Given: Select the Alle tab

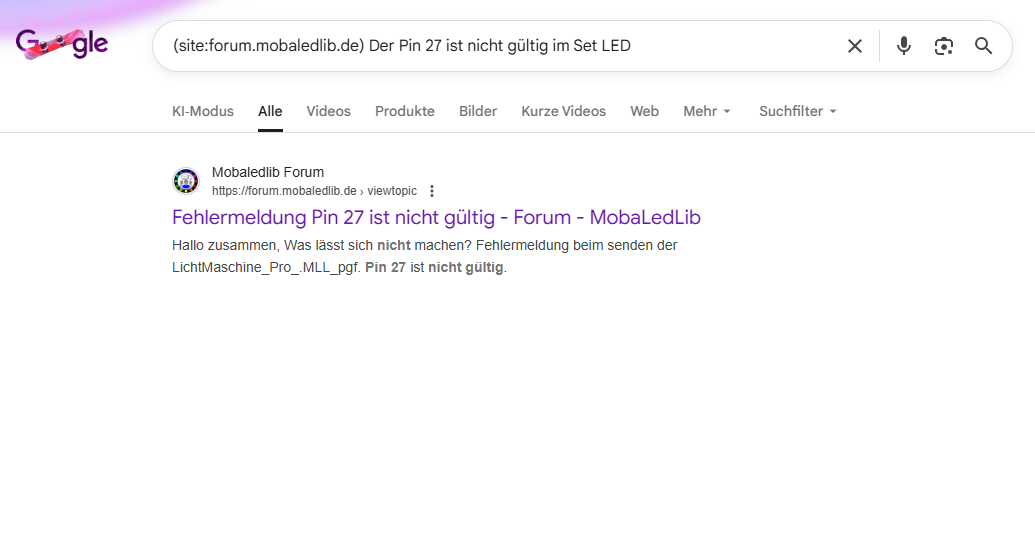Looking at the screenshot, I should pos(270,111).
